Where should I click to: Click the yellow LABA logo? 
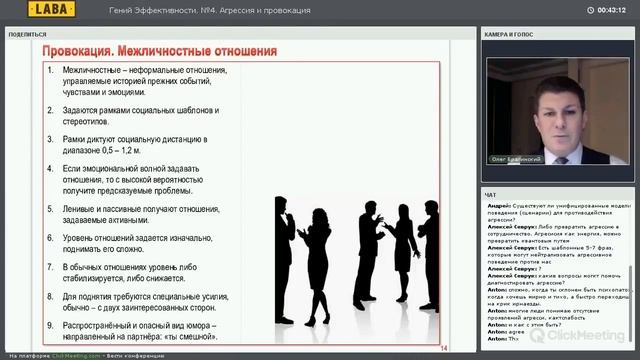point(51,9)
